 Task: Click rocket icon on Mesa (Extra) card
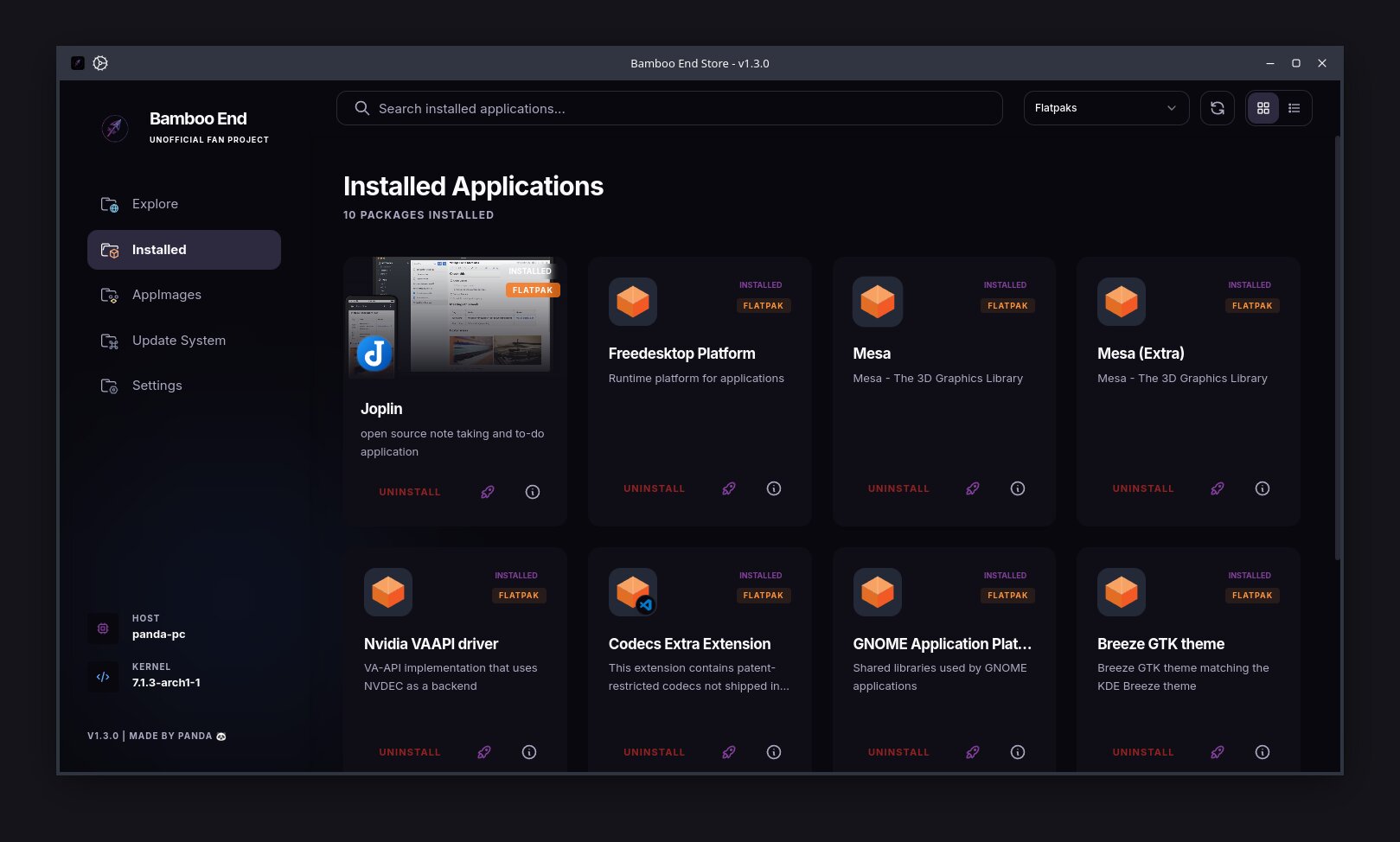[1218, 488]
